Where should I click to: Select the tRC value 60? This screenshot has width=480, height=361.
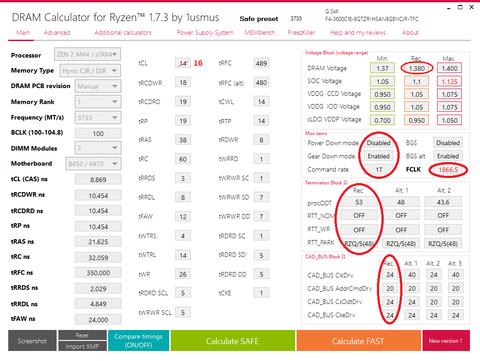(x=183, y=159)
